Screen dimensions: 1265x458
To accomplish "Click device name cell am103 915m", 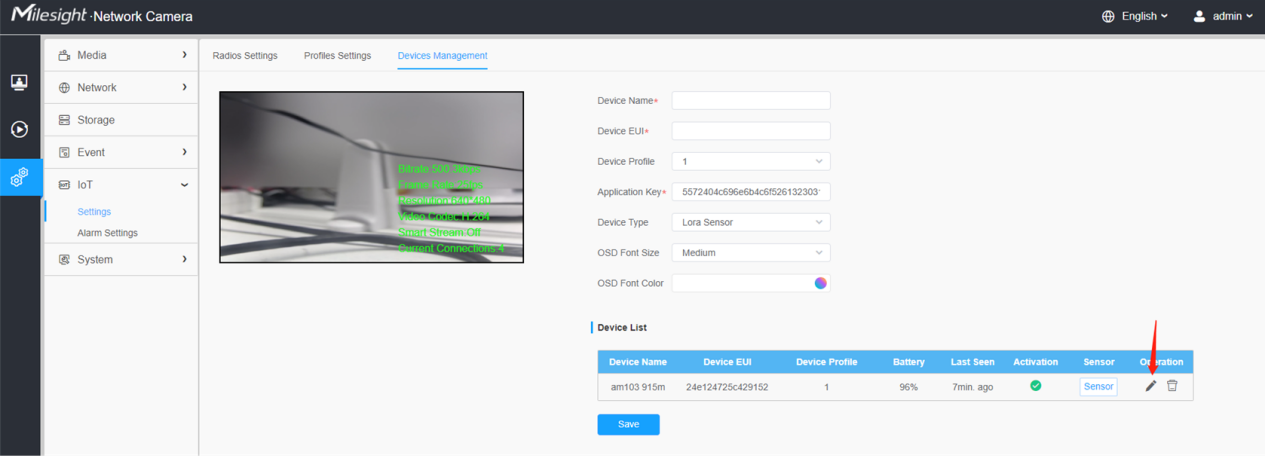I will 638,387.
